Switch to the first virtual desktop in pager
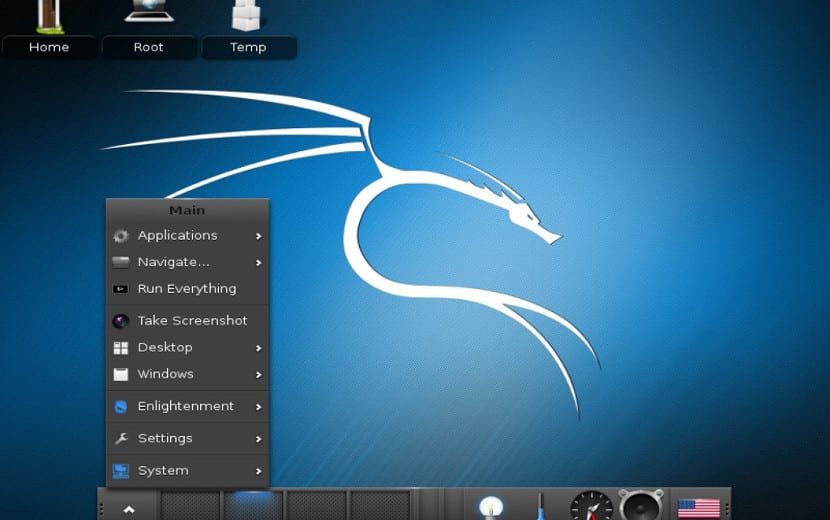This screenshot has height=520, width=830. 190,506
